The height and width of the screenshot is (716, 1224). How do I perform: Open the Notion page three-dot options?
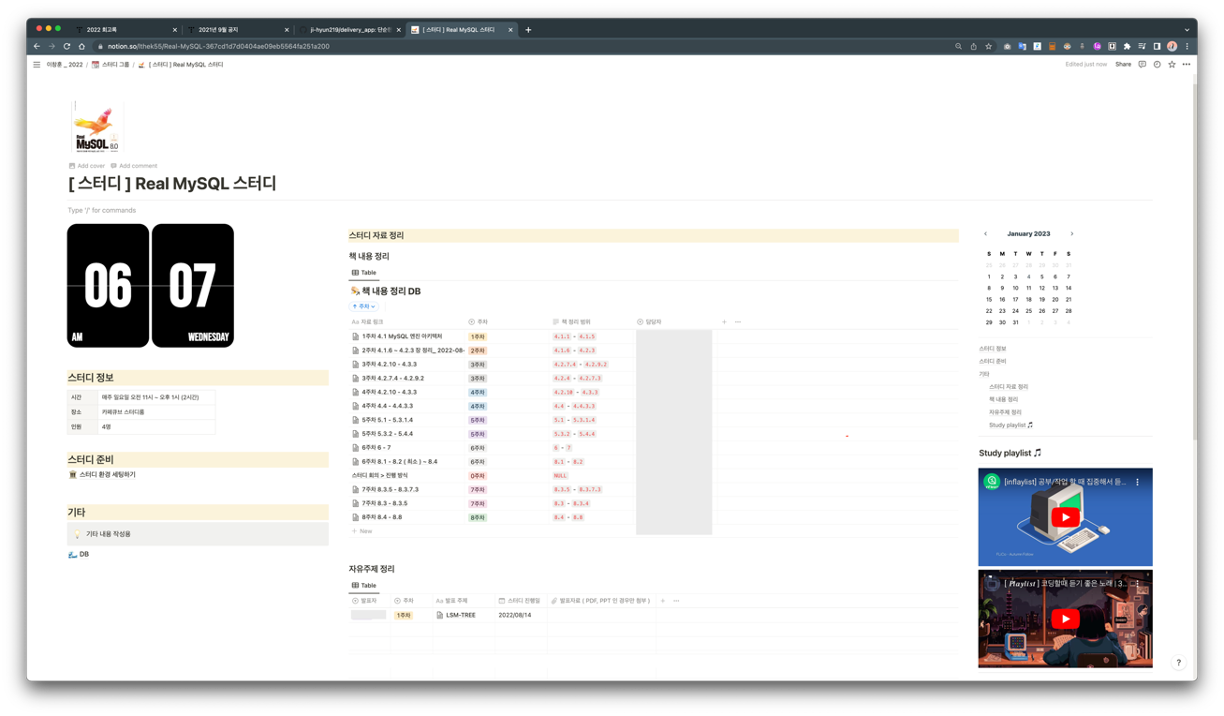click(1186, 65)
